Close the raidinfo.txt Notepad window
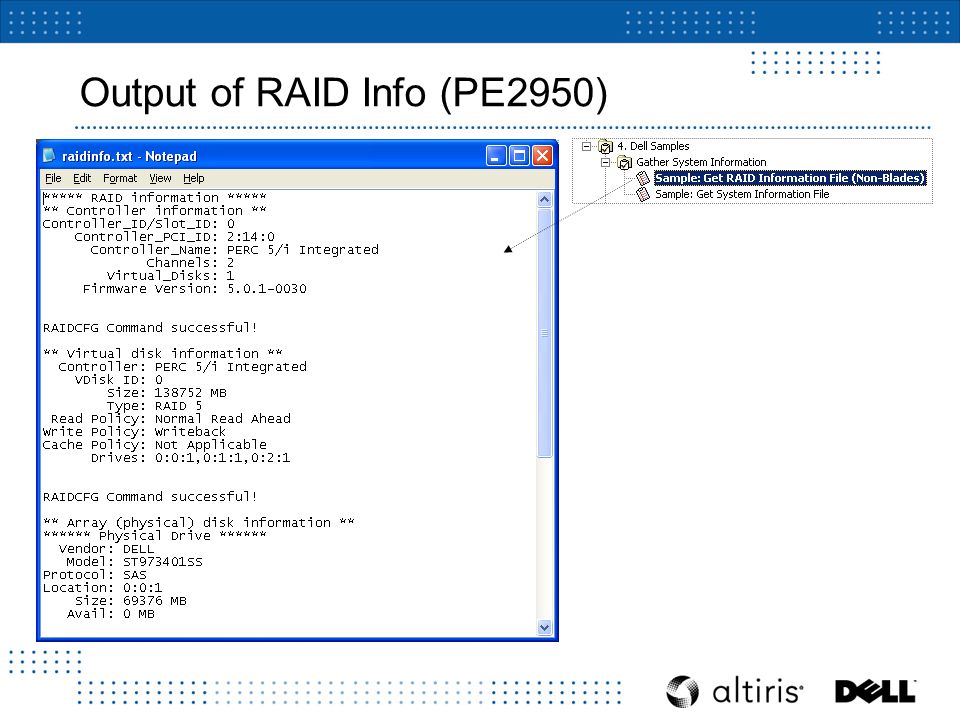The height and width of the screenshot is (720, 960). (x=542, y=156)
